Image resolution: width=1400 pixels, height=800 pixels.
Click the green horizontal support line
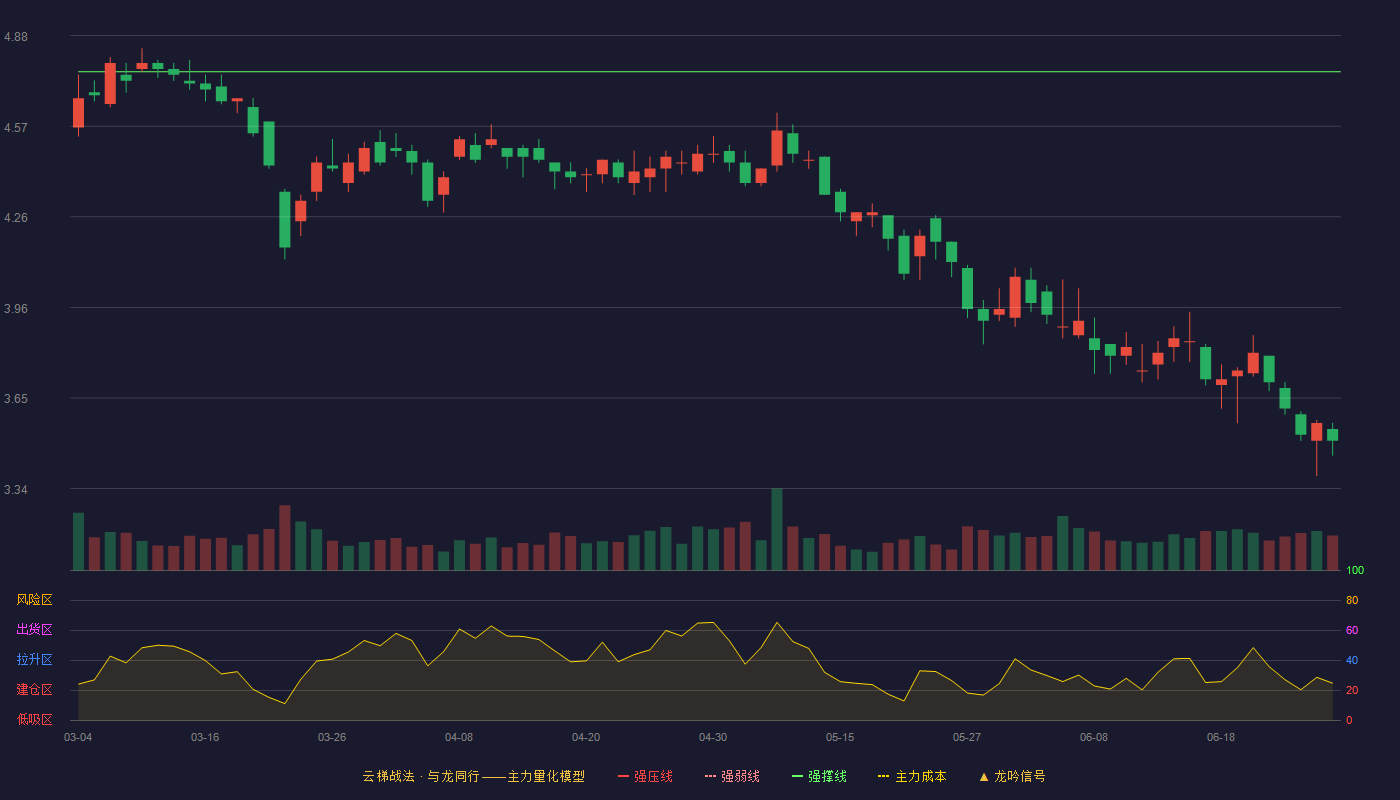[x=709, y=72]
